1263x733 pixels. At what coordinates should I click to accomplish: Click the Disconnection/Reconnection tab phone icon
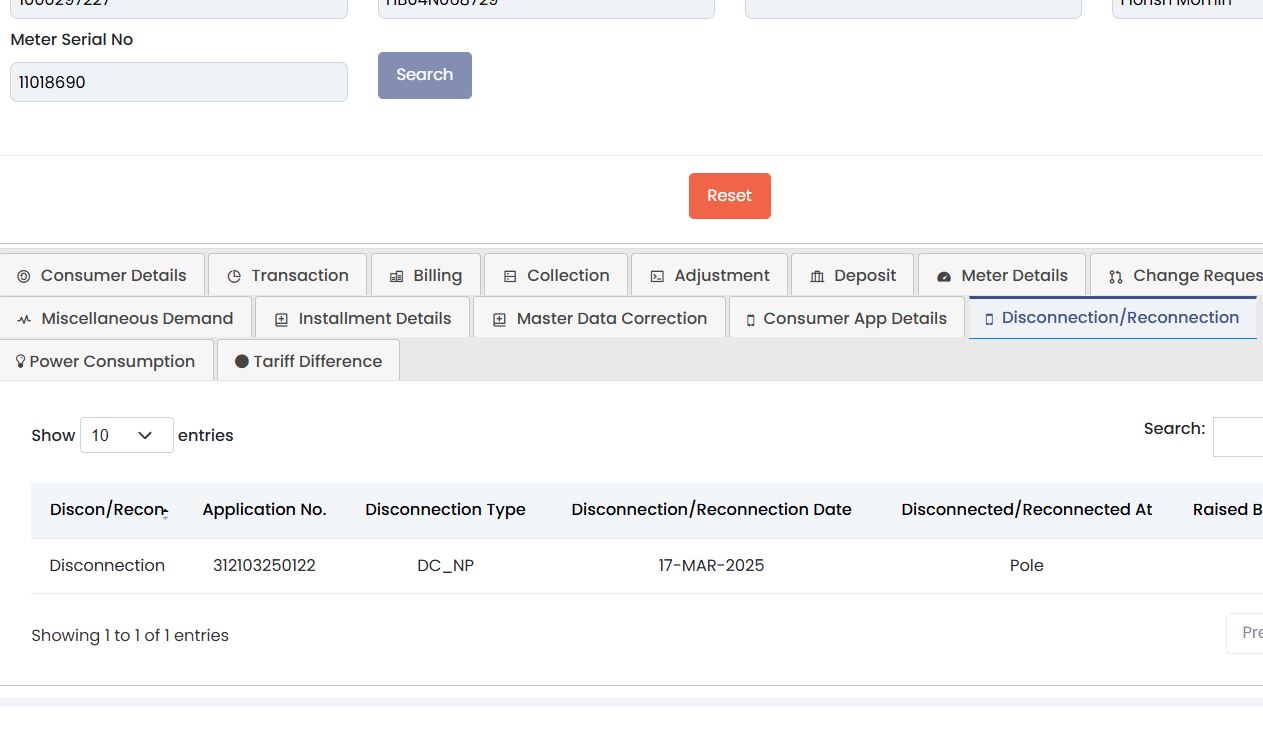[989, 319]
